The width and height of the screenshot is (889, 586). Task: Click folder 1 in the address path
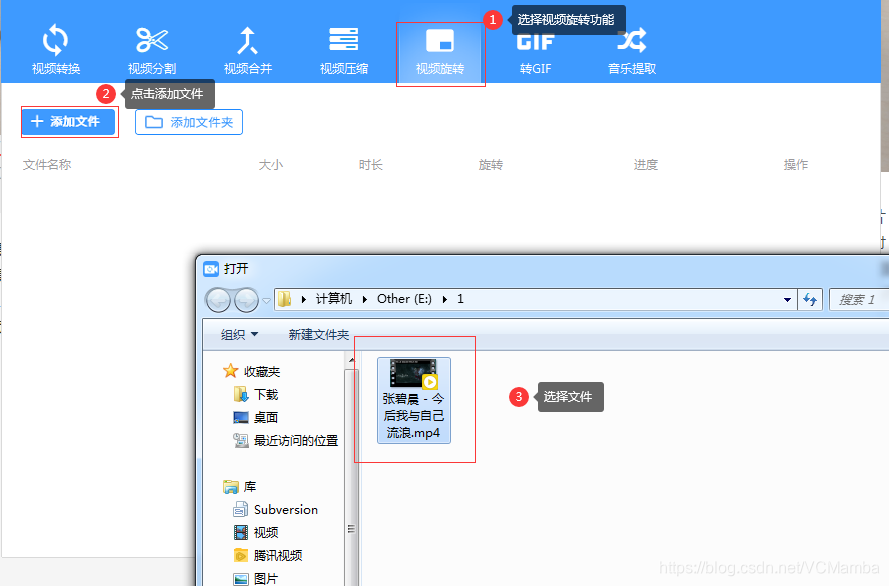coord(460,299)
